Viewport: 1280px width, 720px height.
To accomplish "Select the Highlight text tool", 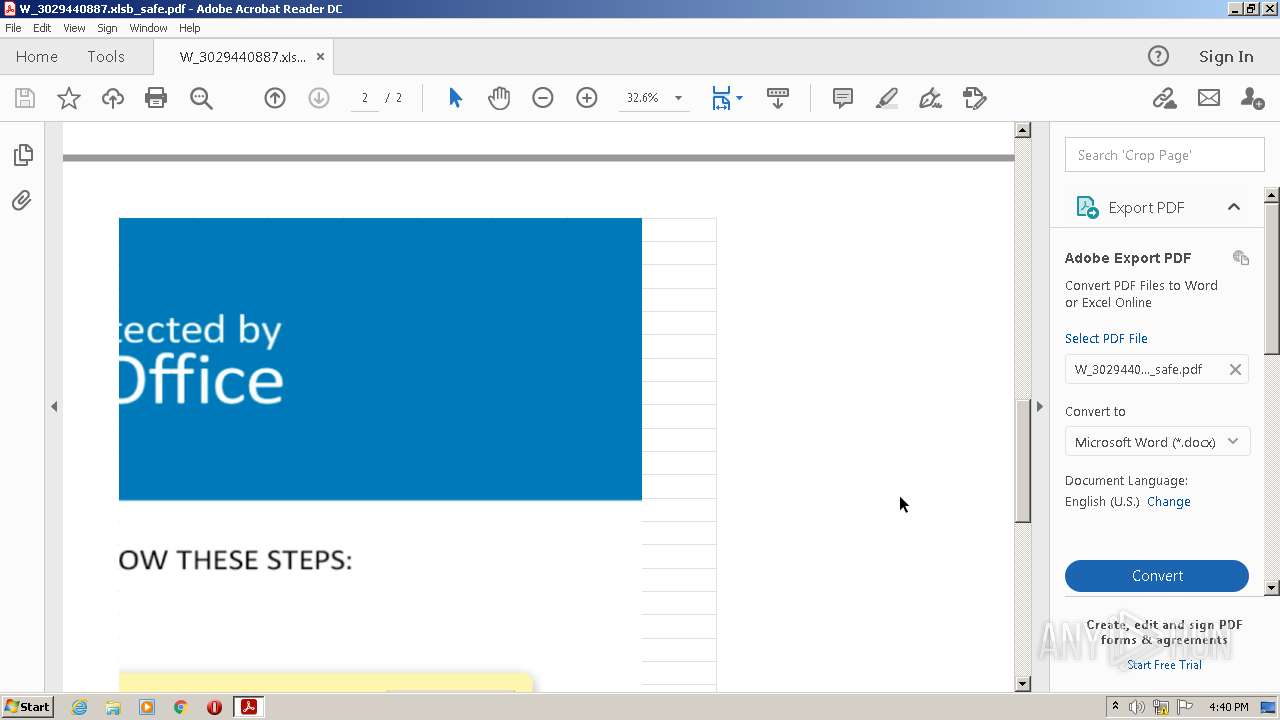I will point(886,98).
